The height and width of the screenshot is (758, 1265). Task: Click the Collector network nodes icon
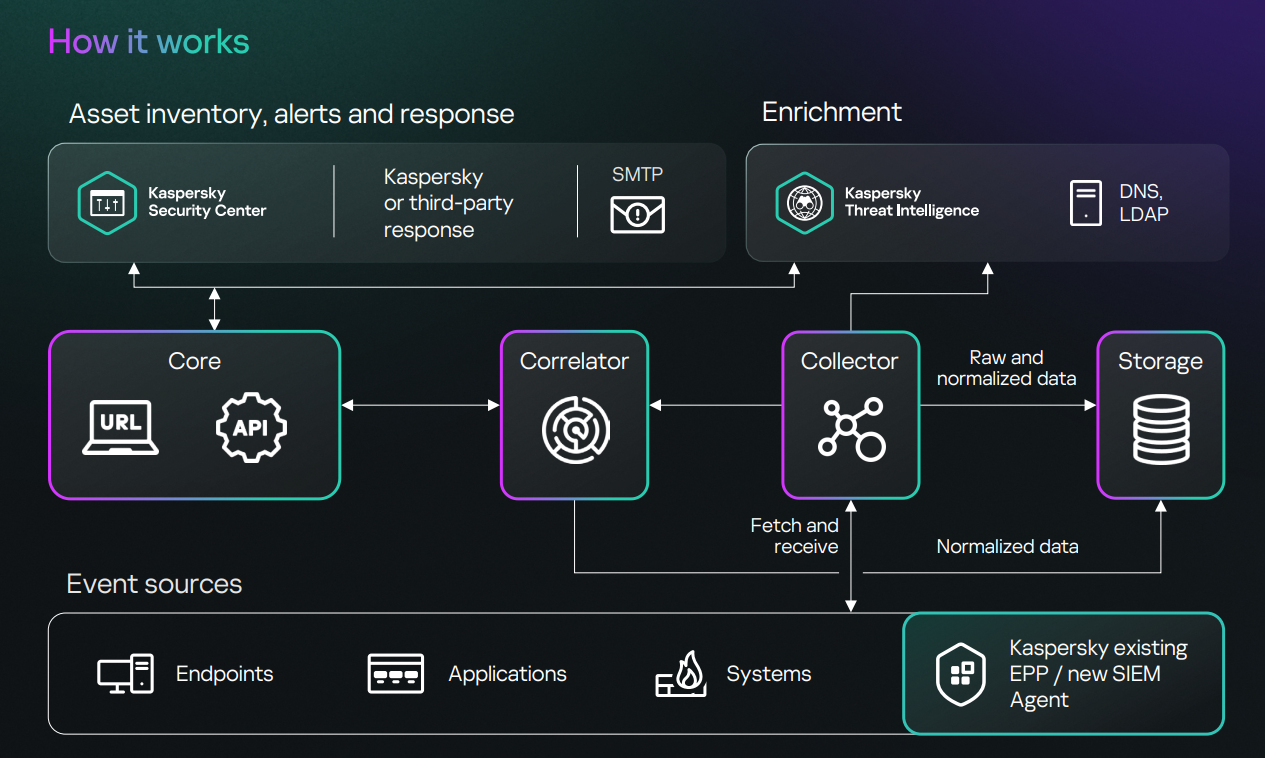coord(850,428)
